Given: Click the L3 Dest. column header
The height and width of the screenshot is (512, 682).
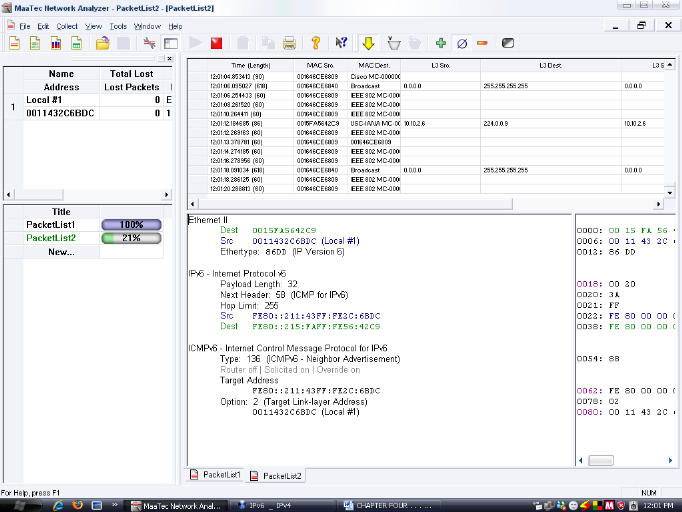Looking at the screenshot, I should point(550,65).
